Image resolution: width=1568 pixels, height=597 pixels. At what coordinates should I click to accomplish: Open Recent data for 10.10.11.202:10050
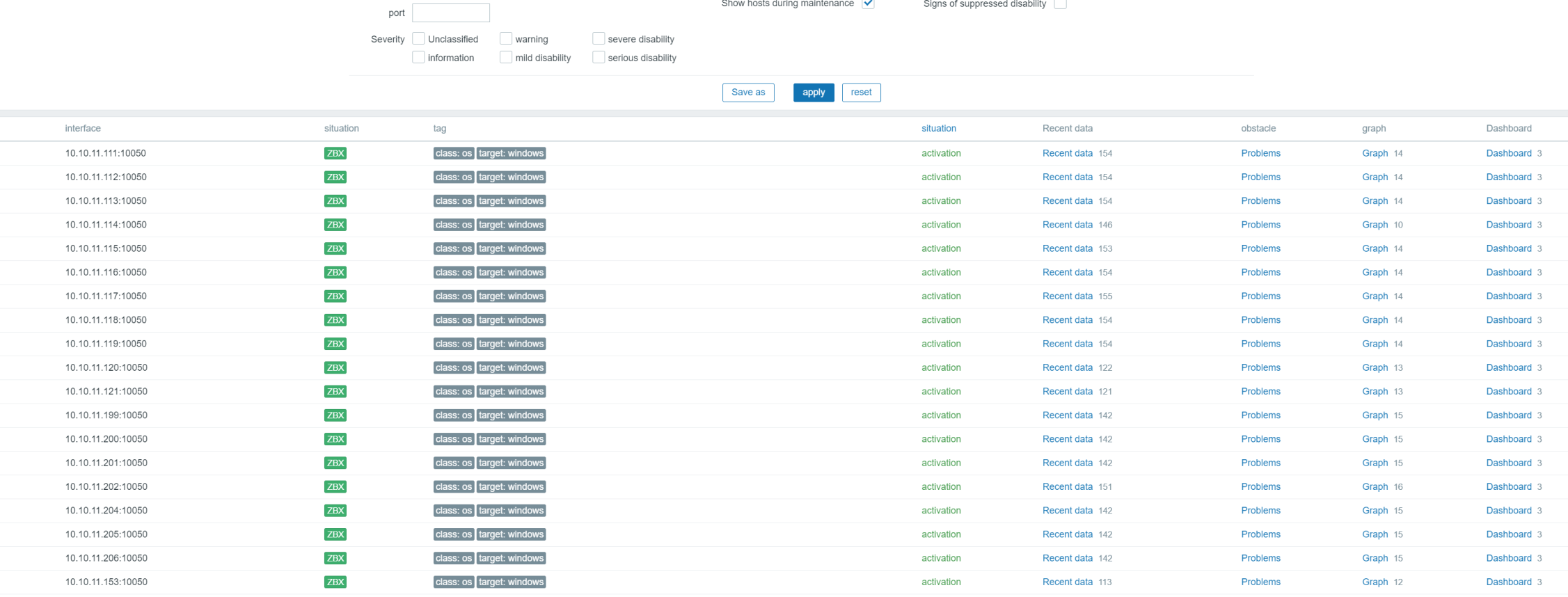(x=1067, y=486)
